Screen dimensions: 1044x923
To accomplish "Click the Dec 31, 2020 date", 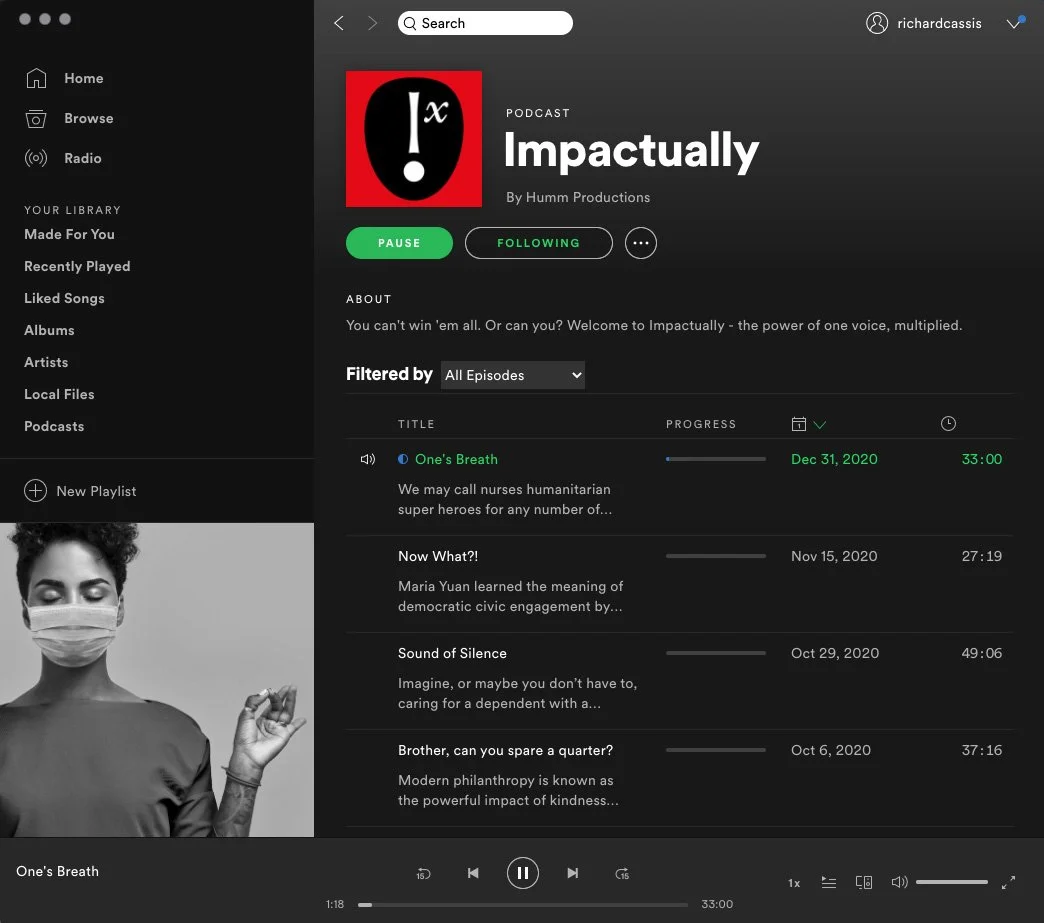I will coord(834,460).
